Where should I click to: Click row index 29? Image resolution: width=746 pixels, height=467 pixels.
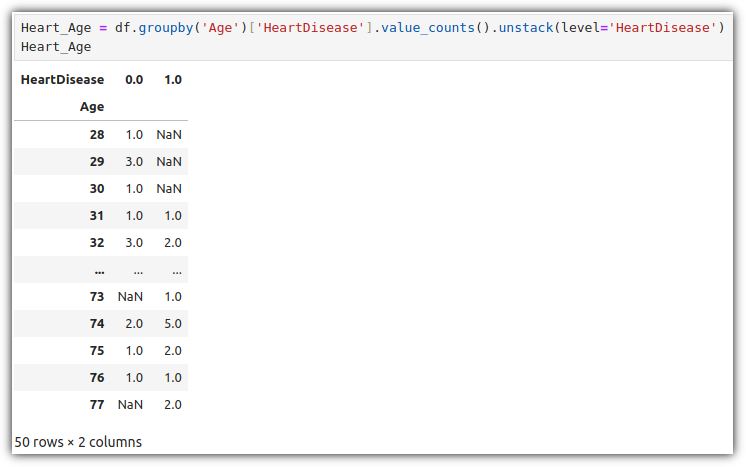click(97, 162)
